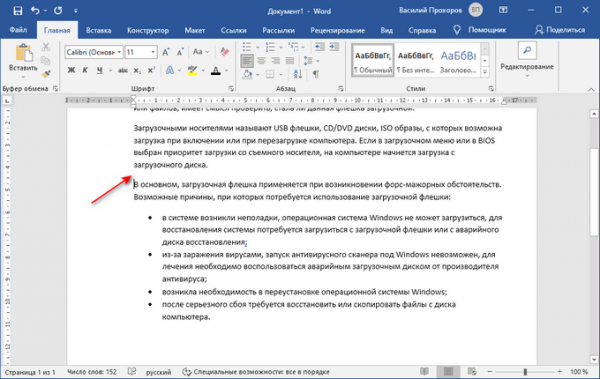Apply the Обычный style

[x=373, y=61]
